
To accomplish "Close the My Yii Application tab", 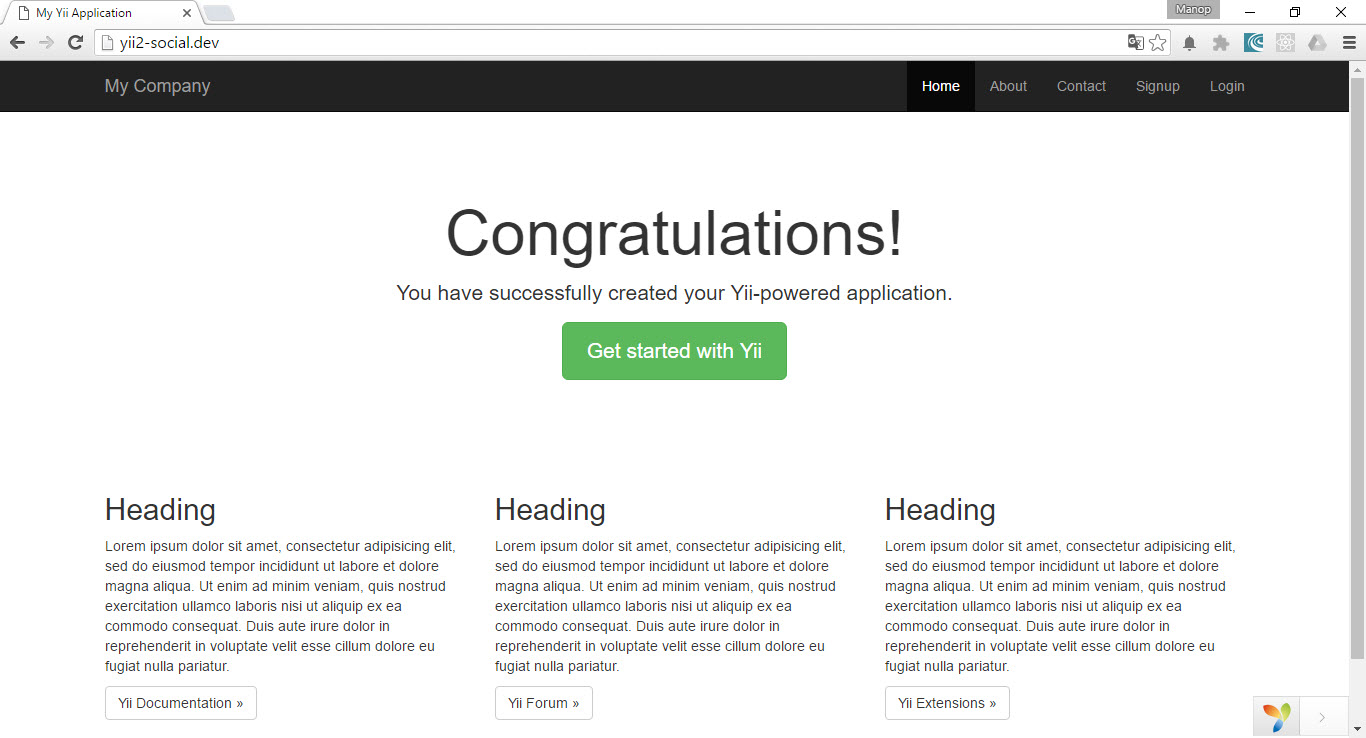I will (187, 13).
